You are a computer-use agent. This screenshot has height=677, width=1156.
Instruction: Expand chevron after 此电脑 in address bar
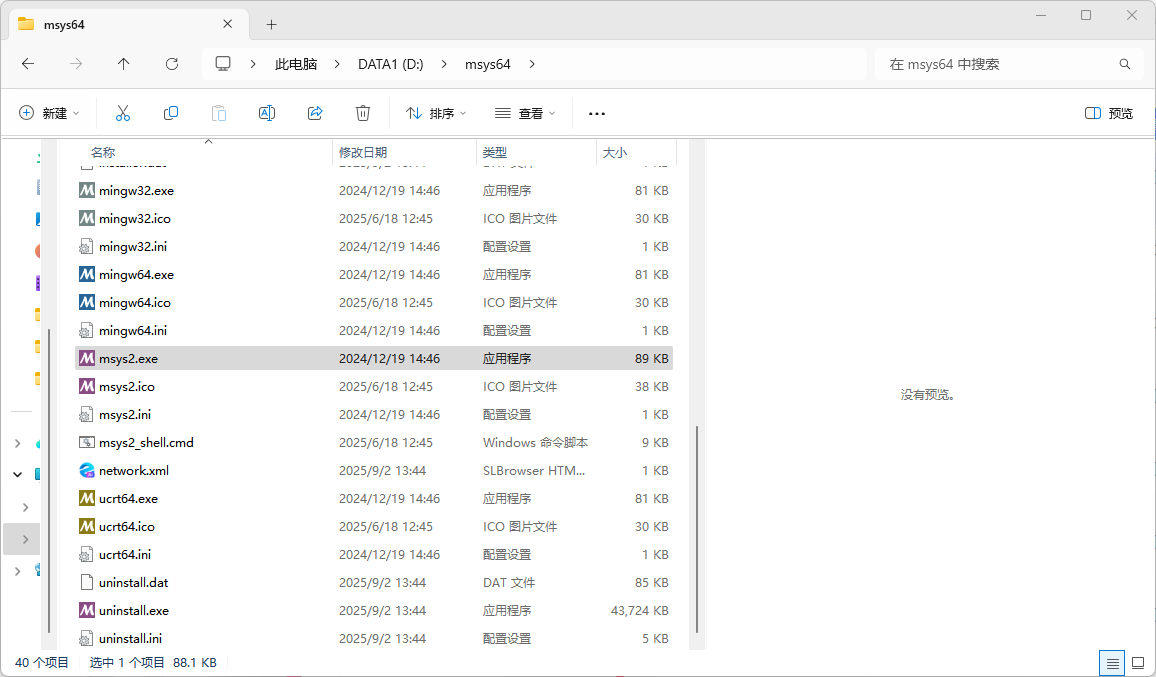pos(337,64)
